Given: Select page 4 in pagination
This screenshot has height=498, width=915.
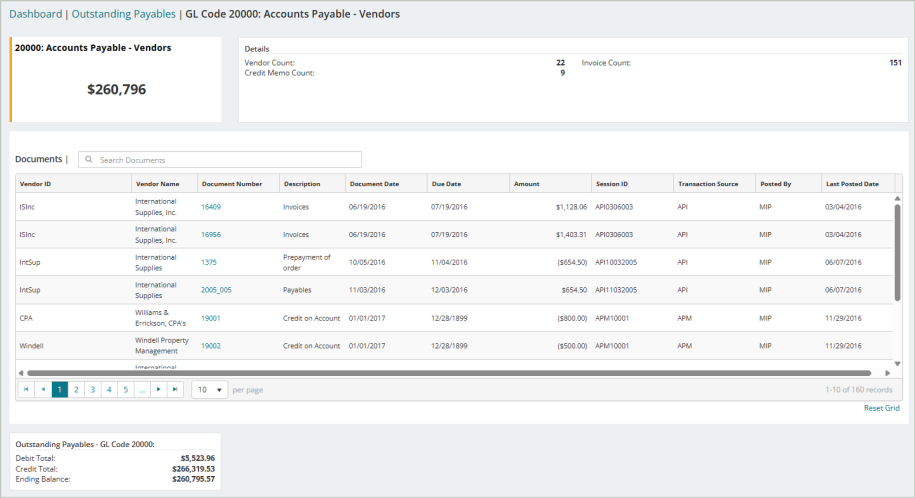Looking at the screenshot, I should pos(109,389).
